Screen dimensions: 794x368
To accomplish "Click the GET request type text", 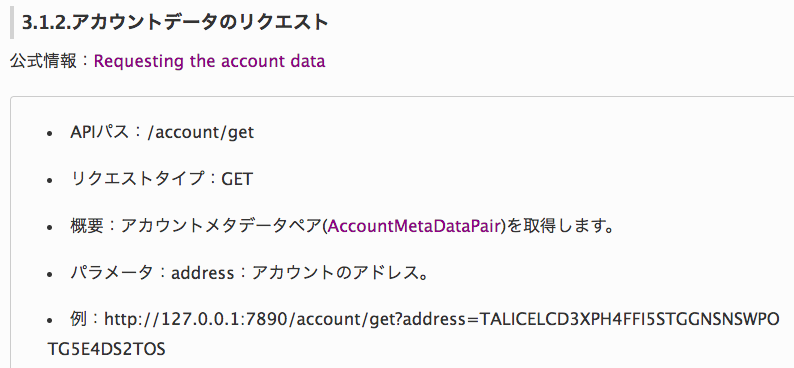I will (x=236, y=179).
